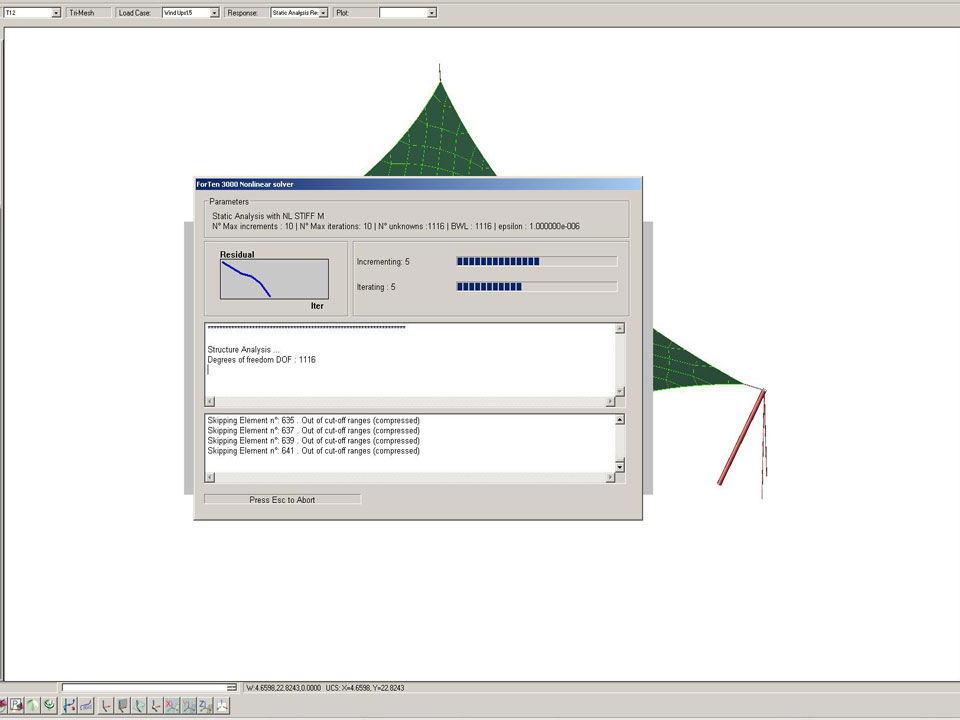Click the Z-axis view icon in bottom toolbar
This screenshot has height=720, width=960.
click(205, 706)
